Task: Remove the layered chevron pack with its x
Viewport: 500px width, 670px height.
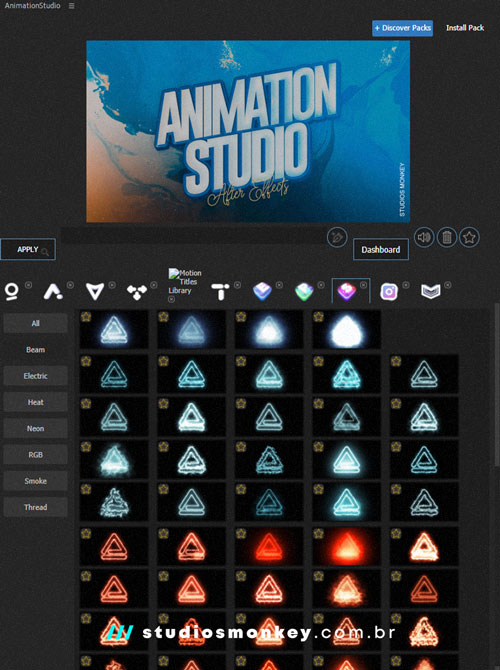Action: [447, 285]
